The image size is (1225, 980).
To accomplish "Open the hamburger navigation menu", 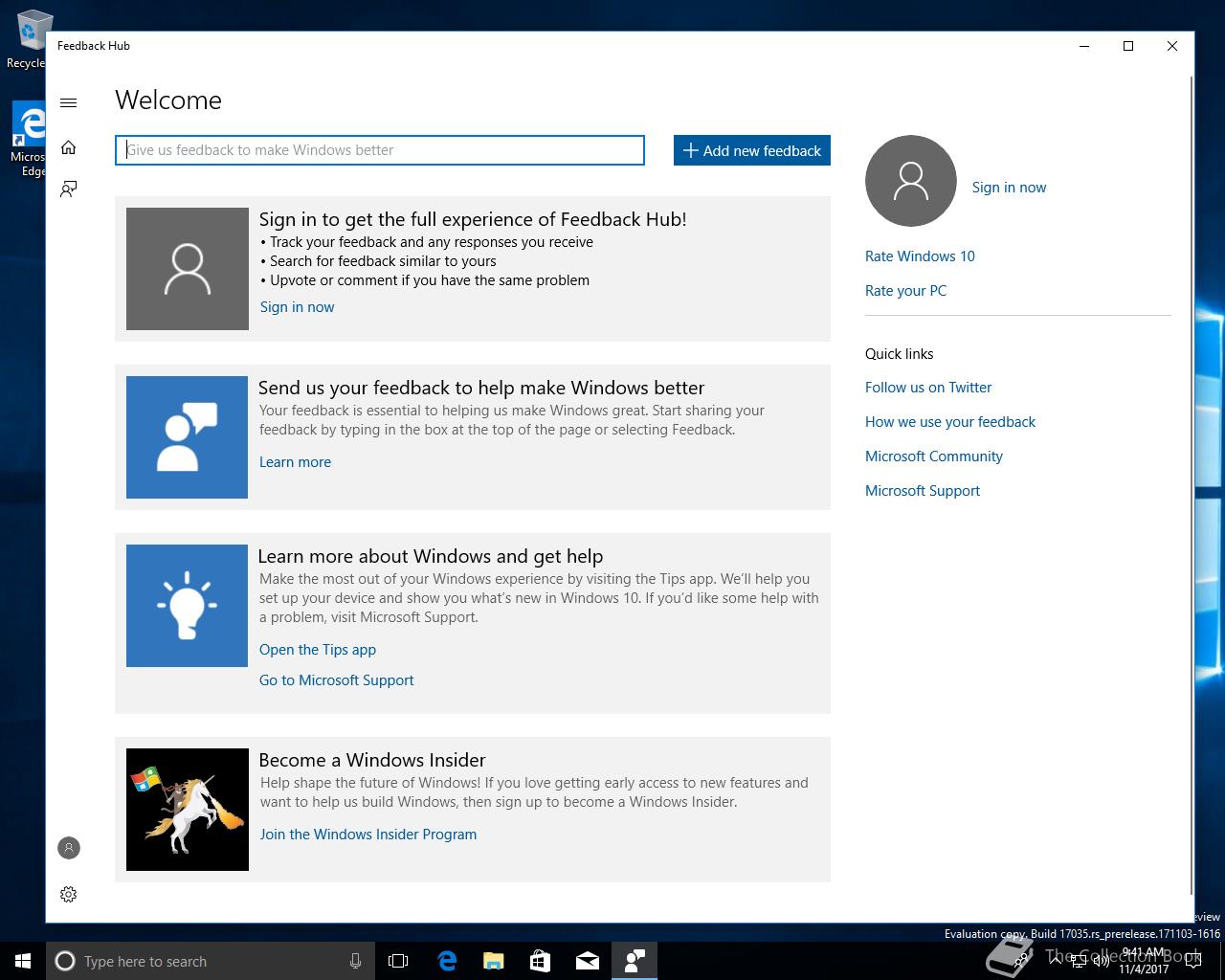I will pyautogui.click(x=68, y=102).
